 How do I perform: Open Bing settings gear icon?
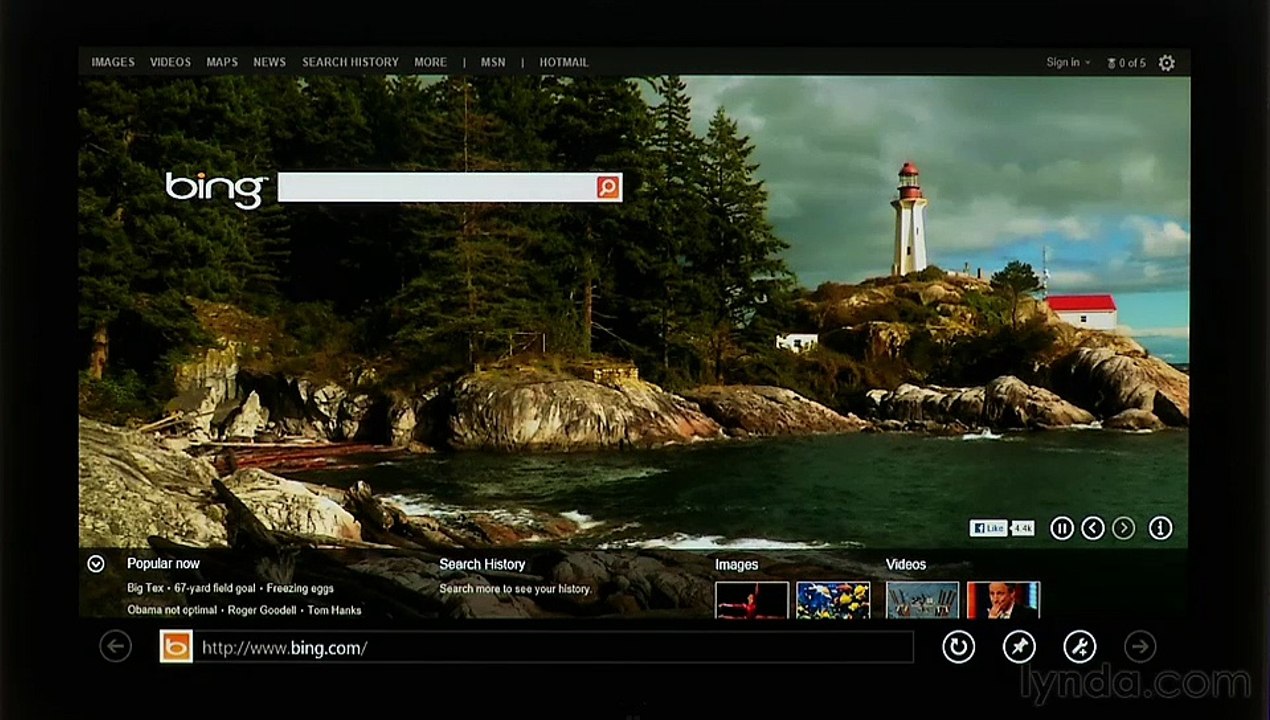1166,63
